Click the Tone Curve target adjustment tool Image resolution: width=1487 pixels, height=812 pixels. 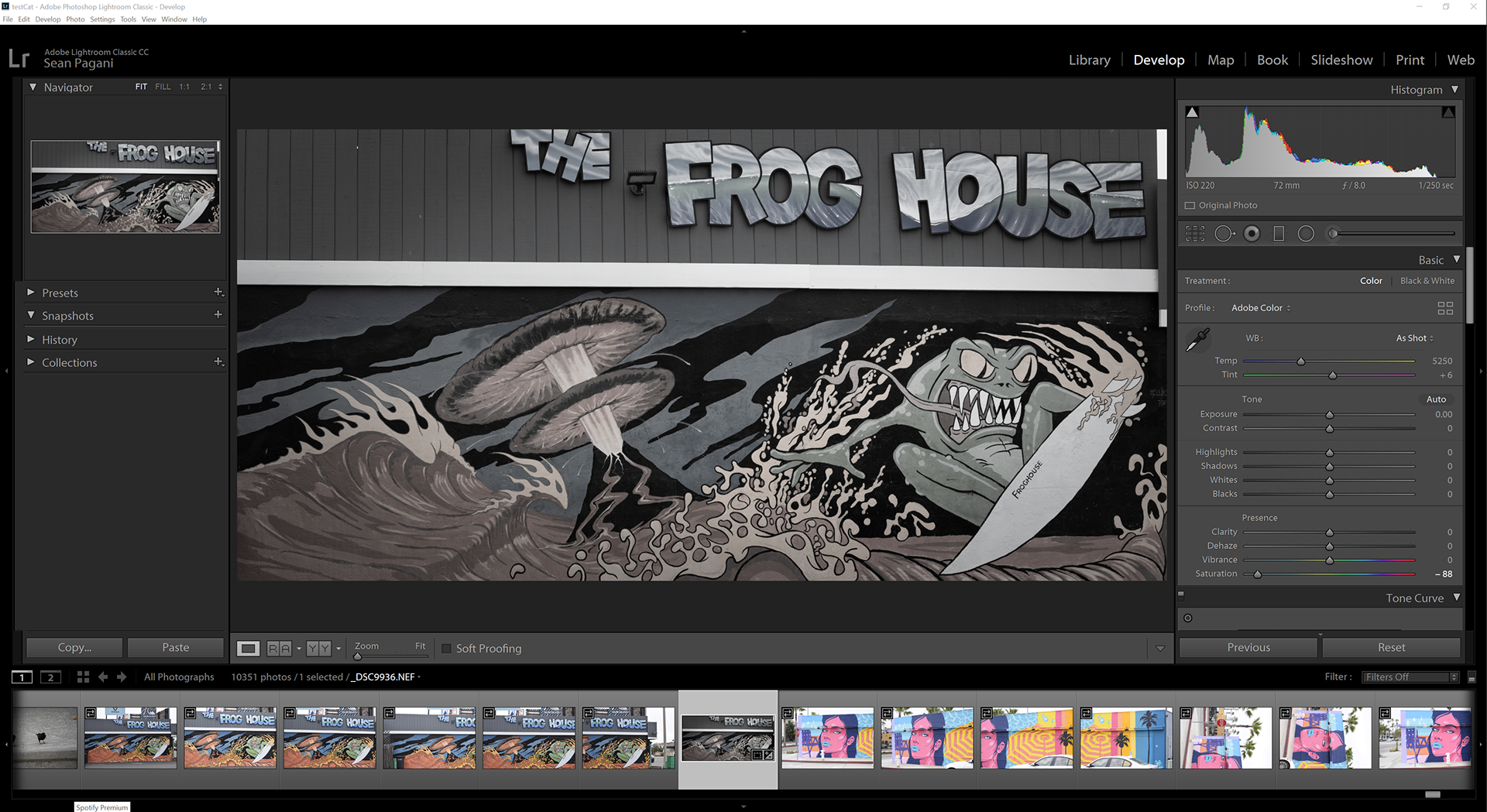point(1188,618)
